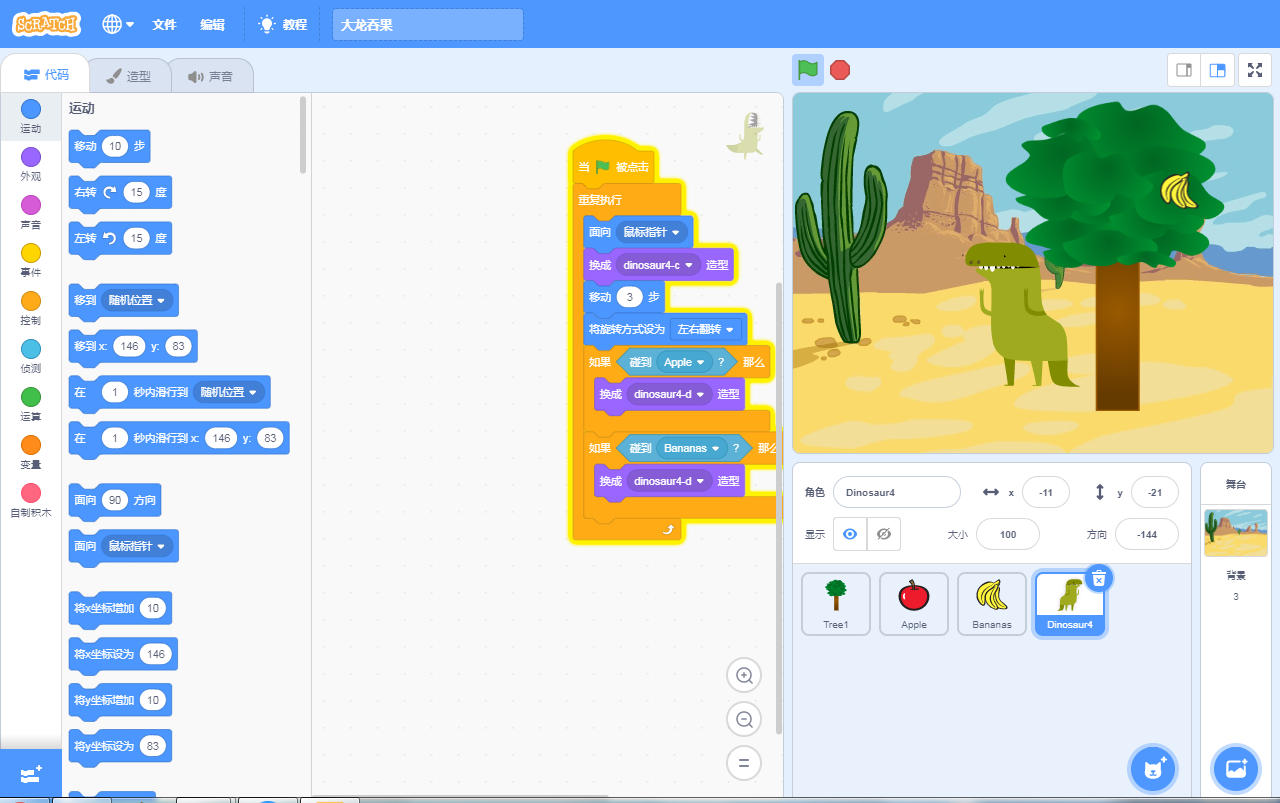The width and height of the screenshot is (1280, 803).
Task: Click the banana on the stage
Action: click(x=1179, y=191)
